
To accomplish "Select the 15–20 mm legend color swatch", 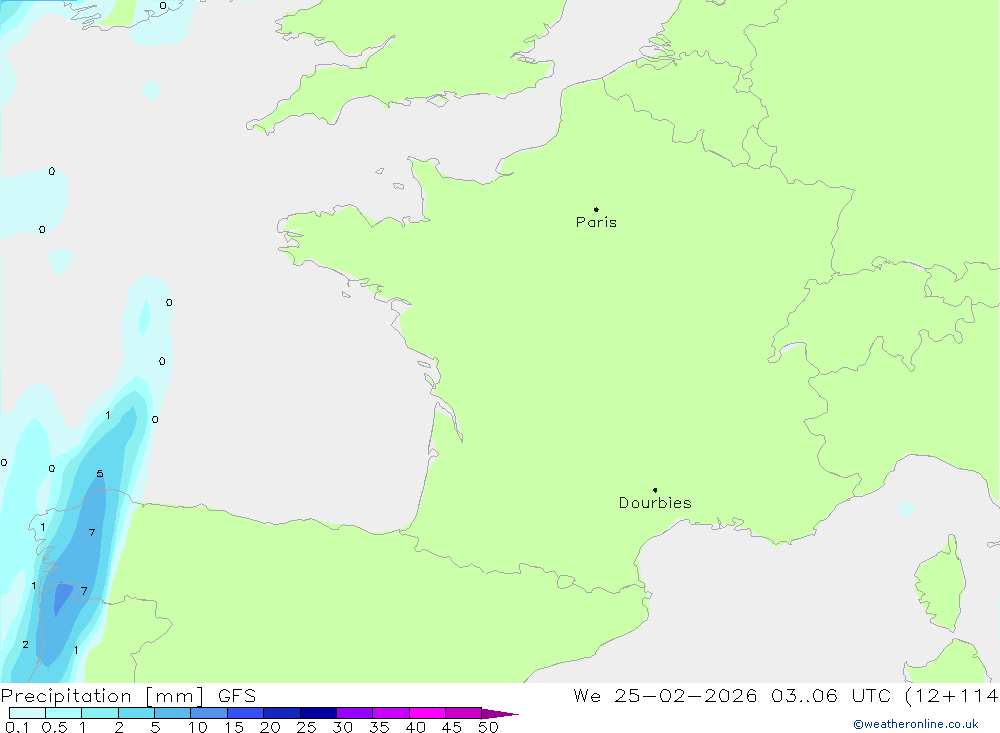I will click(x=246, y=713).
